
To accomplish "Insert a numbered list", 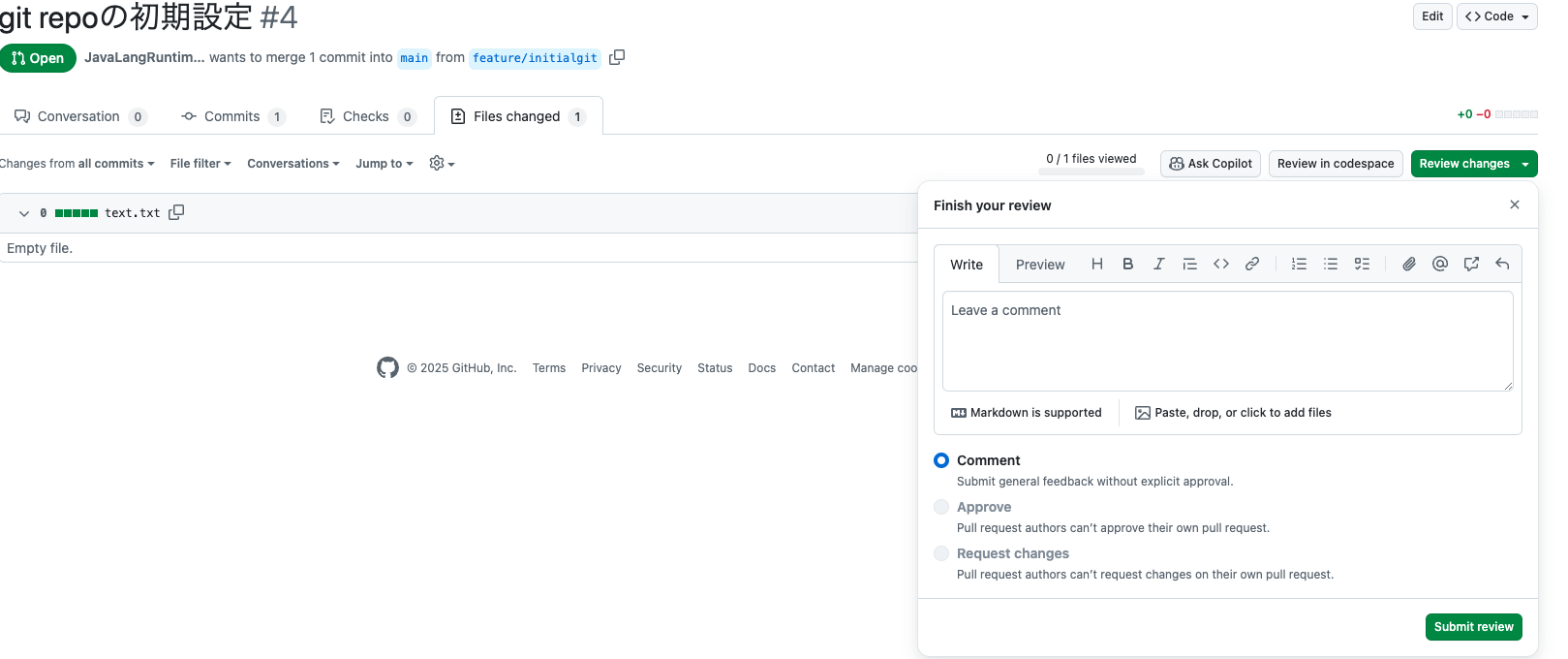I will [1300, 264].
